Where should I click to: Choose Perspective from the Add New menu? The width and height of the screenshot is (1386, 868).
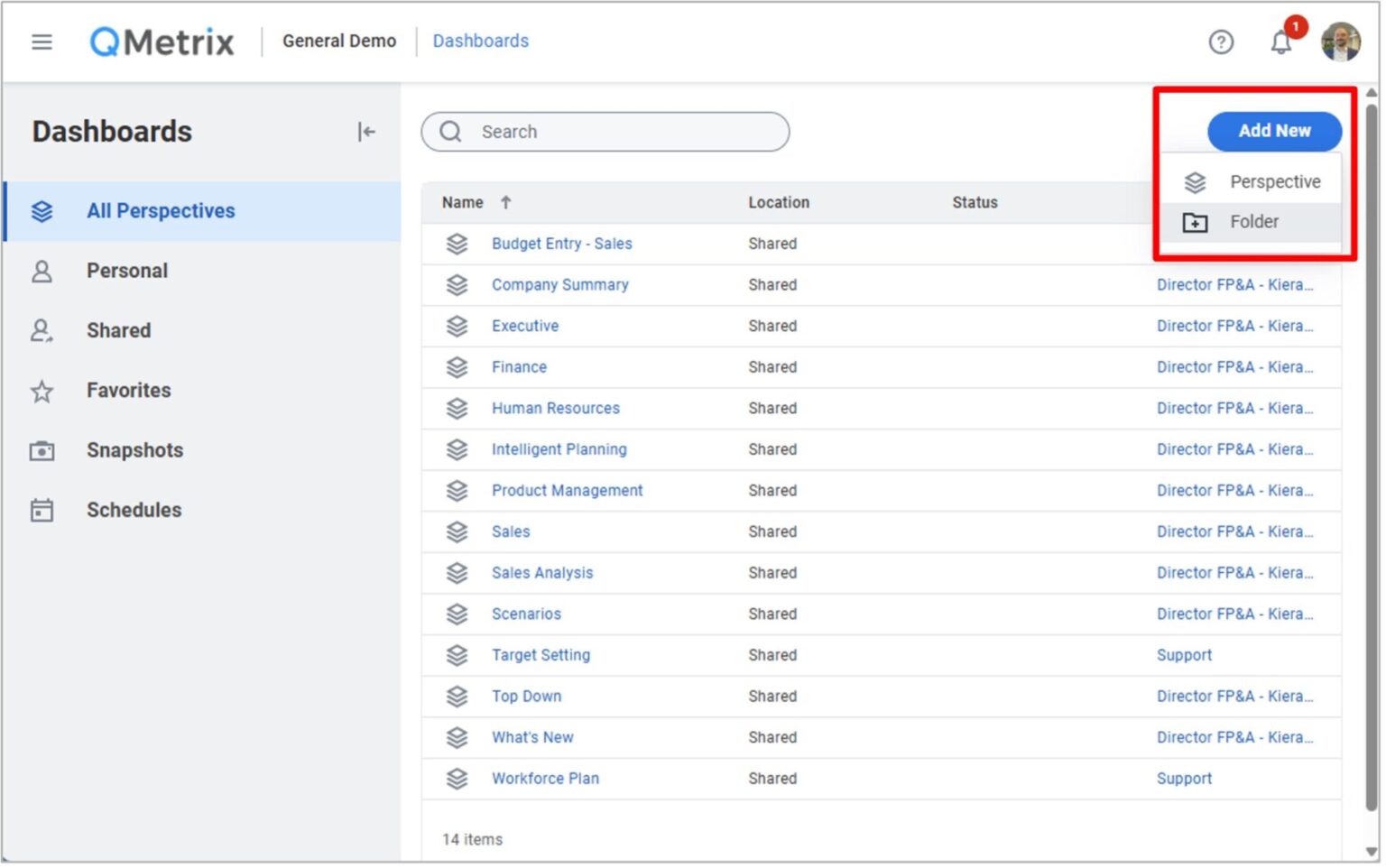click(1273, 181)
